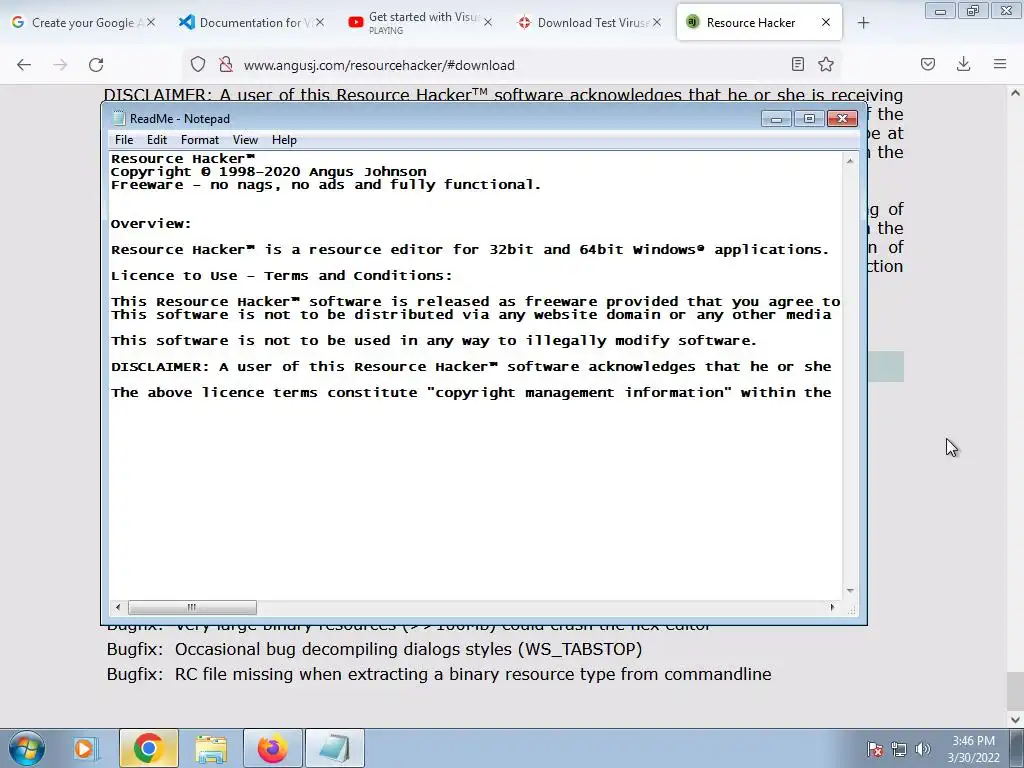Close the Download Test Viruses tab

coord(656,22)
